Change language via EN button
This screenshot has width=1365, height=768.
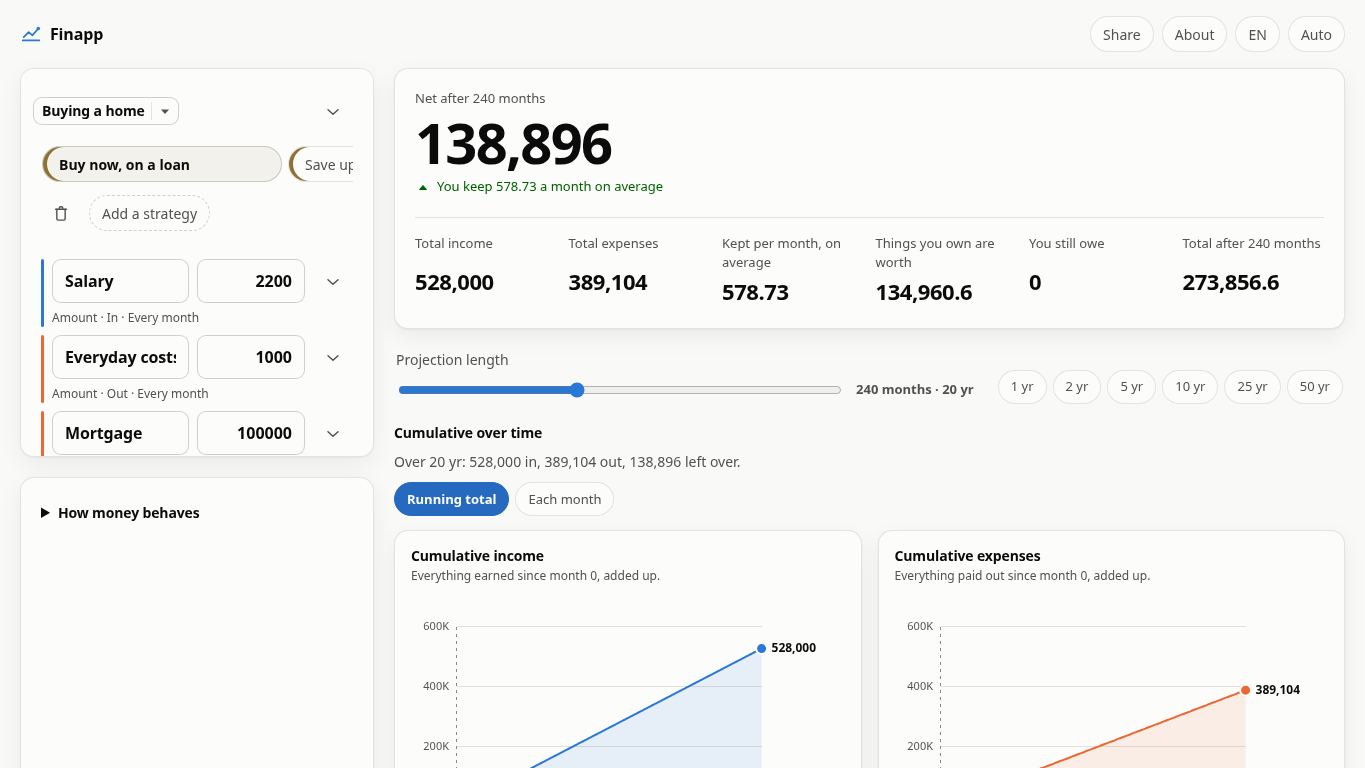click(1257, 34)
